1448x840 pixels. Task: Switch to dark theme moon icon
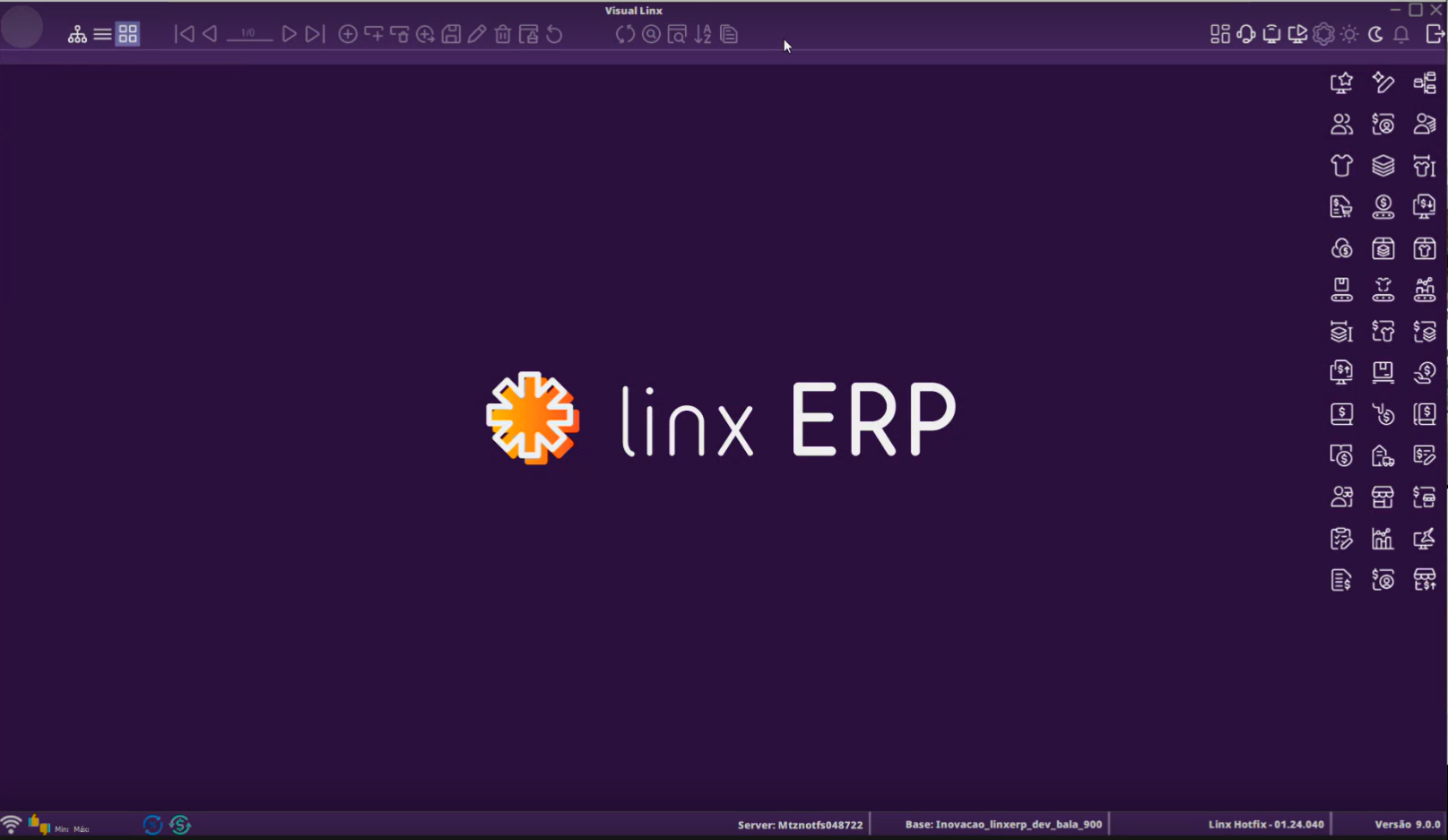pyautogui.click(x=1375, y=34)
